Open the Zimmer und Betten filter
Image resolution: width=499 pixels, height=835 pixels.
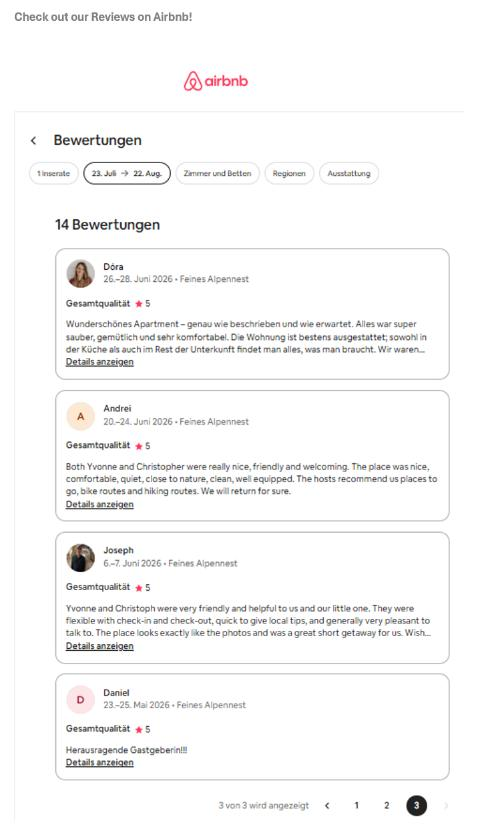tap(217, 174)
